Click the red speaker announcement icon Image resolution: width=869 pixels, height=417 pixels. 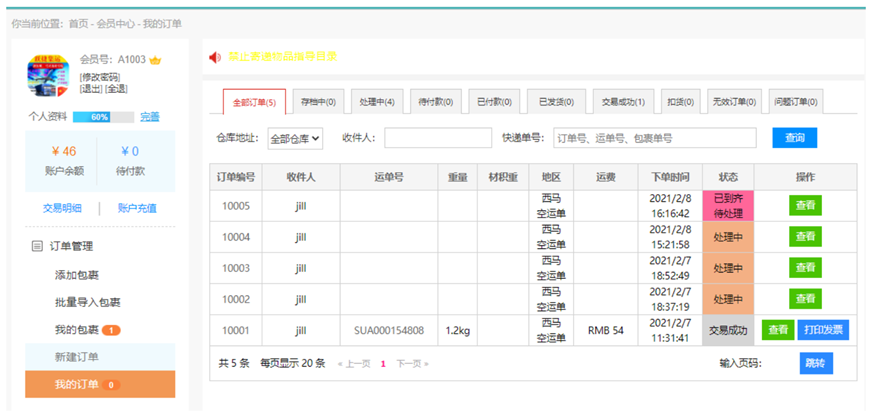pos(214,57)
